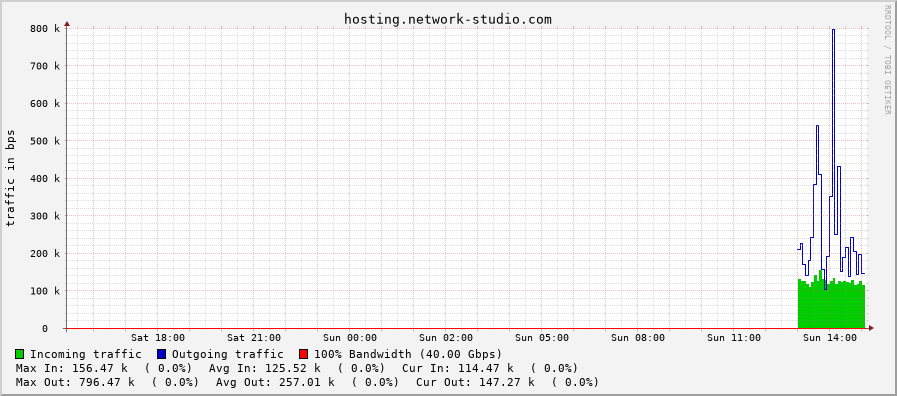Click the tallest blue outgoing traffic spike

(x=834, y=132)
